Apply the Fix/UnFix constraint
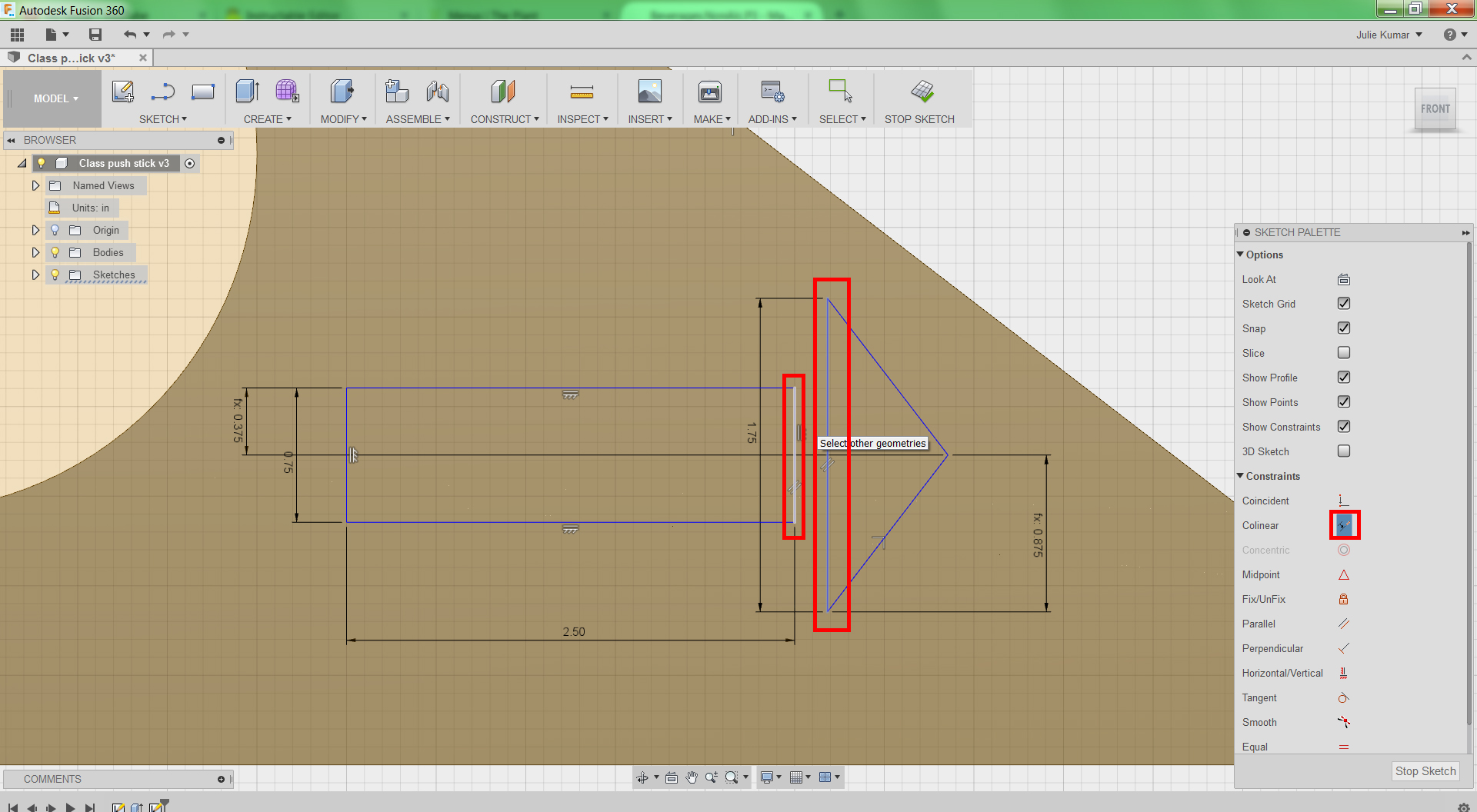 (1344, 599)
